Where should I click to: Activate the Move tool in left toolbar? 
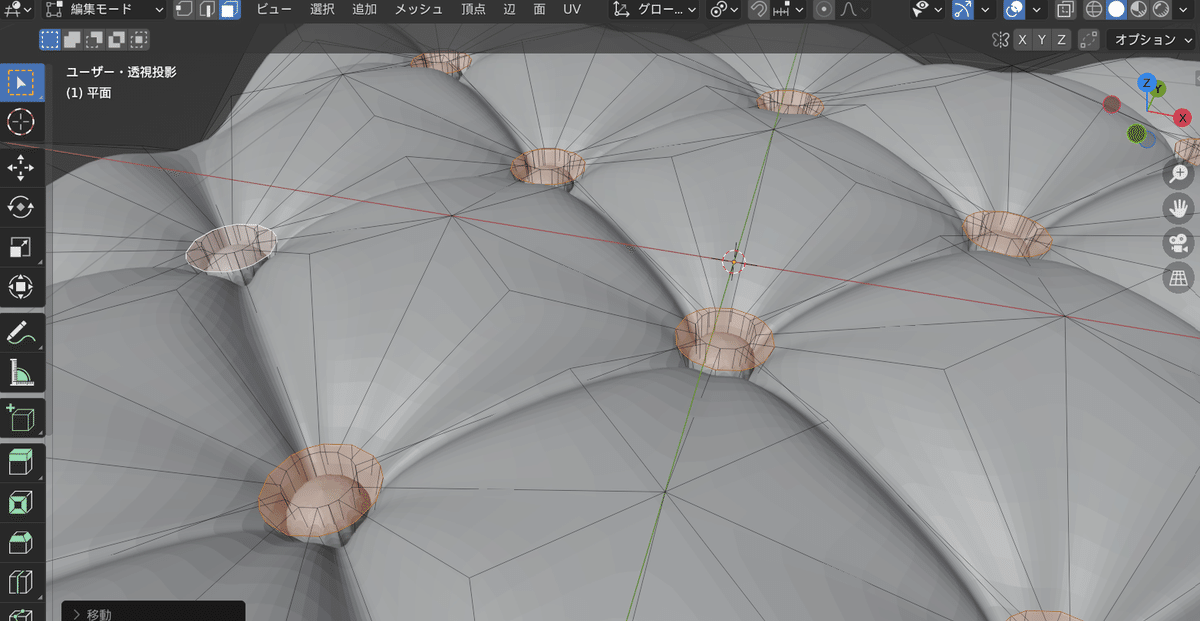(x=21, y=168)
